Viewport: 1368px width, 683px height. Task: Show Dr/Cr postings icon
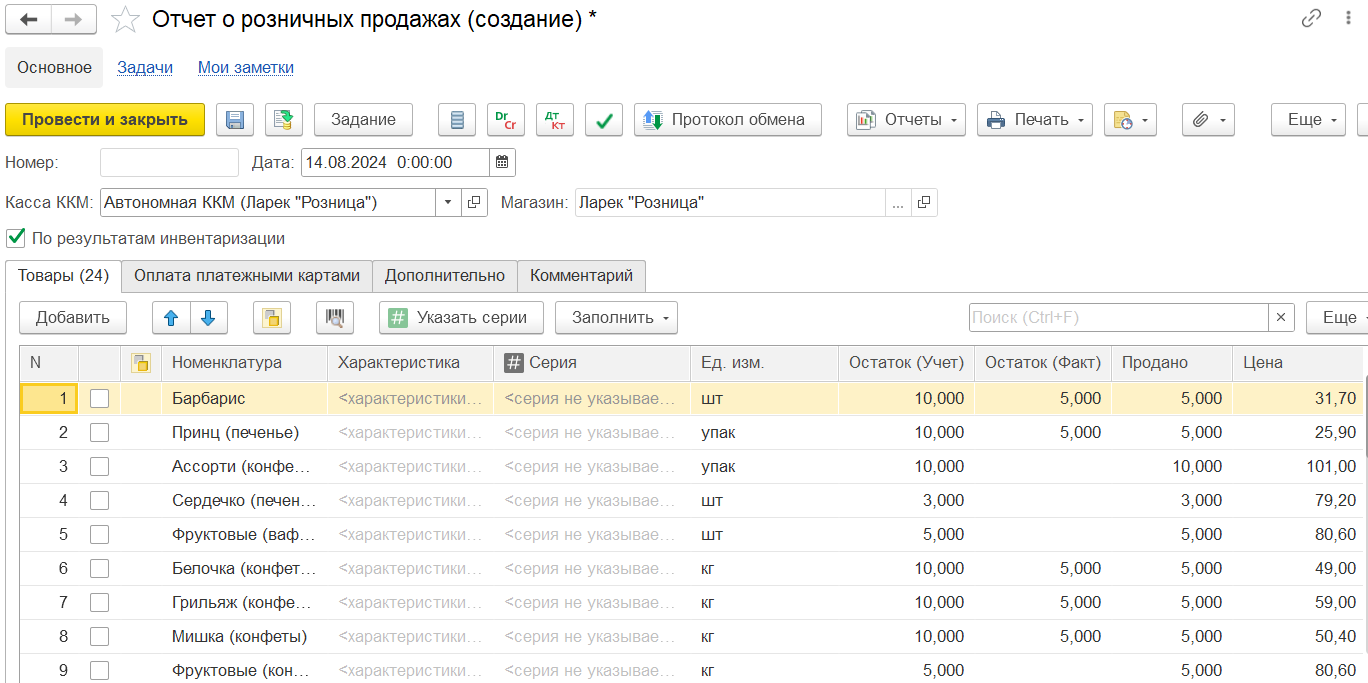click(506, 120)
